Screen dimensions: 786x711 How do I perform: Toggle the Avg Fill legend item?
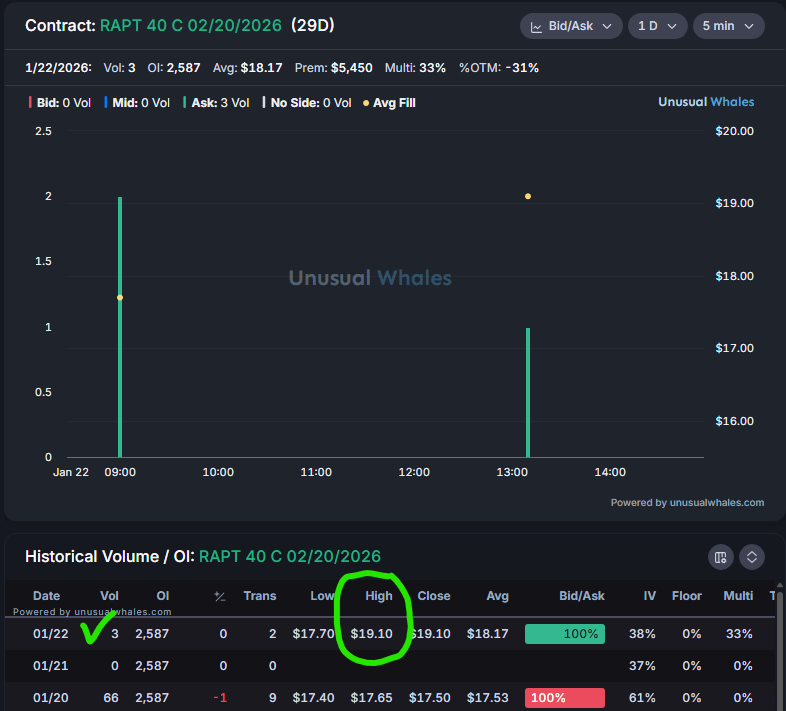[x=389, y=103]
